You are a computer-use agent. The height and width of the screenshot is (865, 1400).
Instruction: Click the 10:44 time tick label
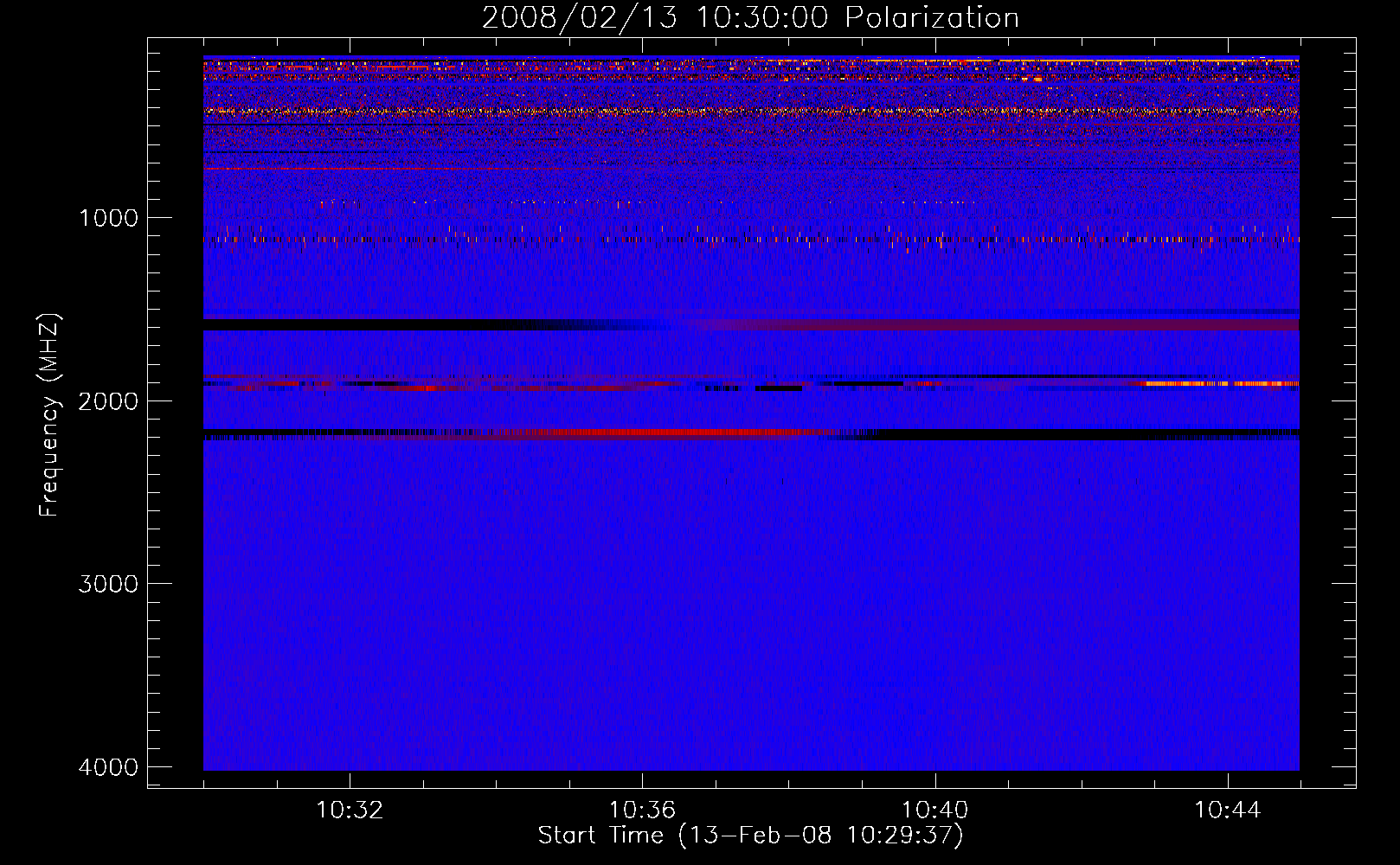coord(1228,811)
